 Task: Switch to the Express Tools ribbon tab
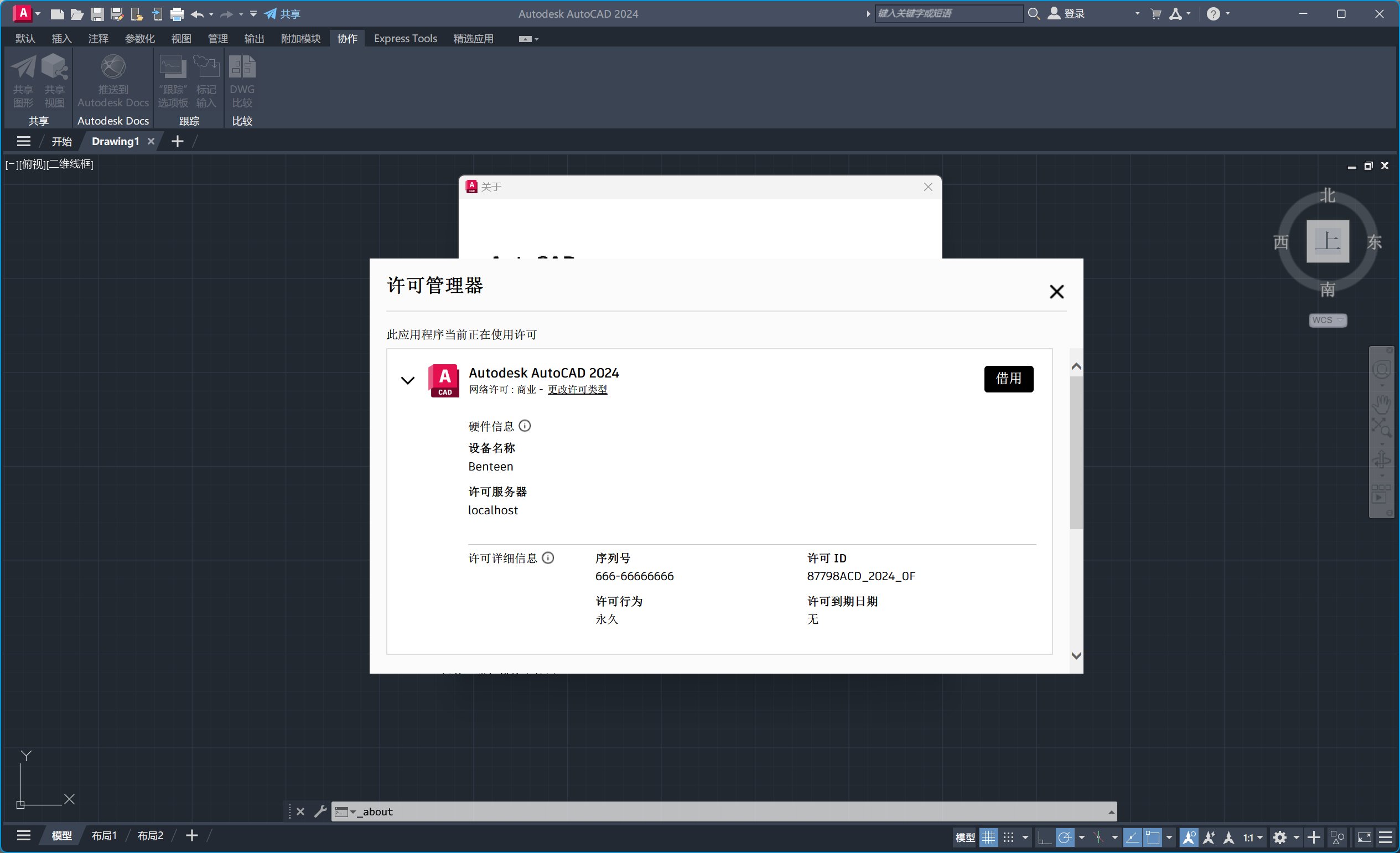tap(405, 39)
